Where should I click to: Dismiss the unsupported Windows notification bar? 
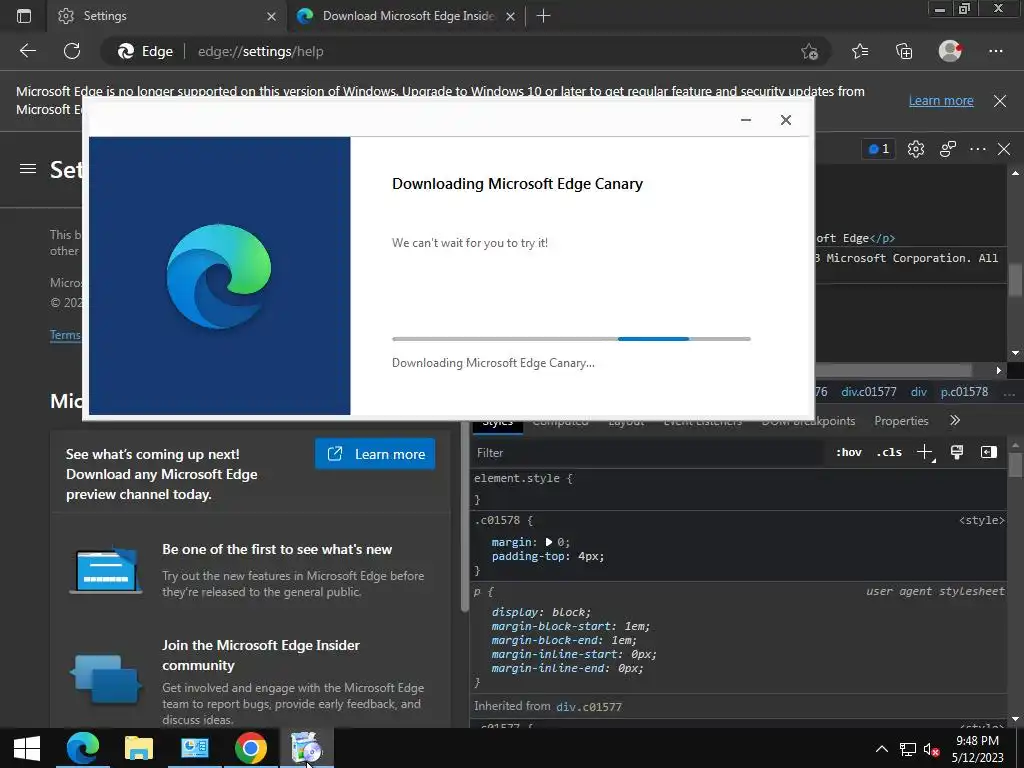(x=1000, y=101)
